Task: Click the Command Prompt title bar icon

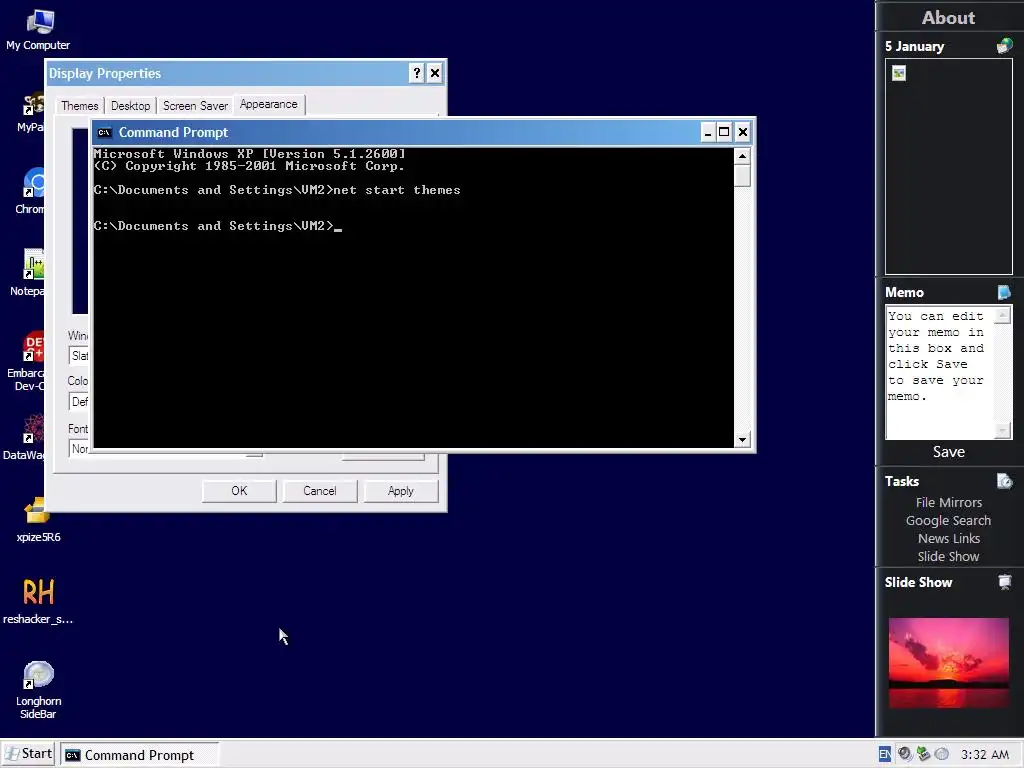Action: pos(104,133)
